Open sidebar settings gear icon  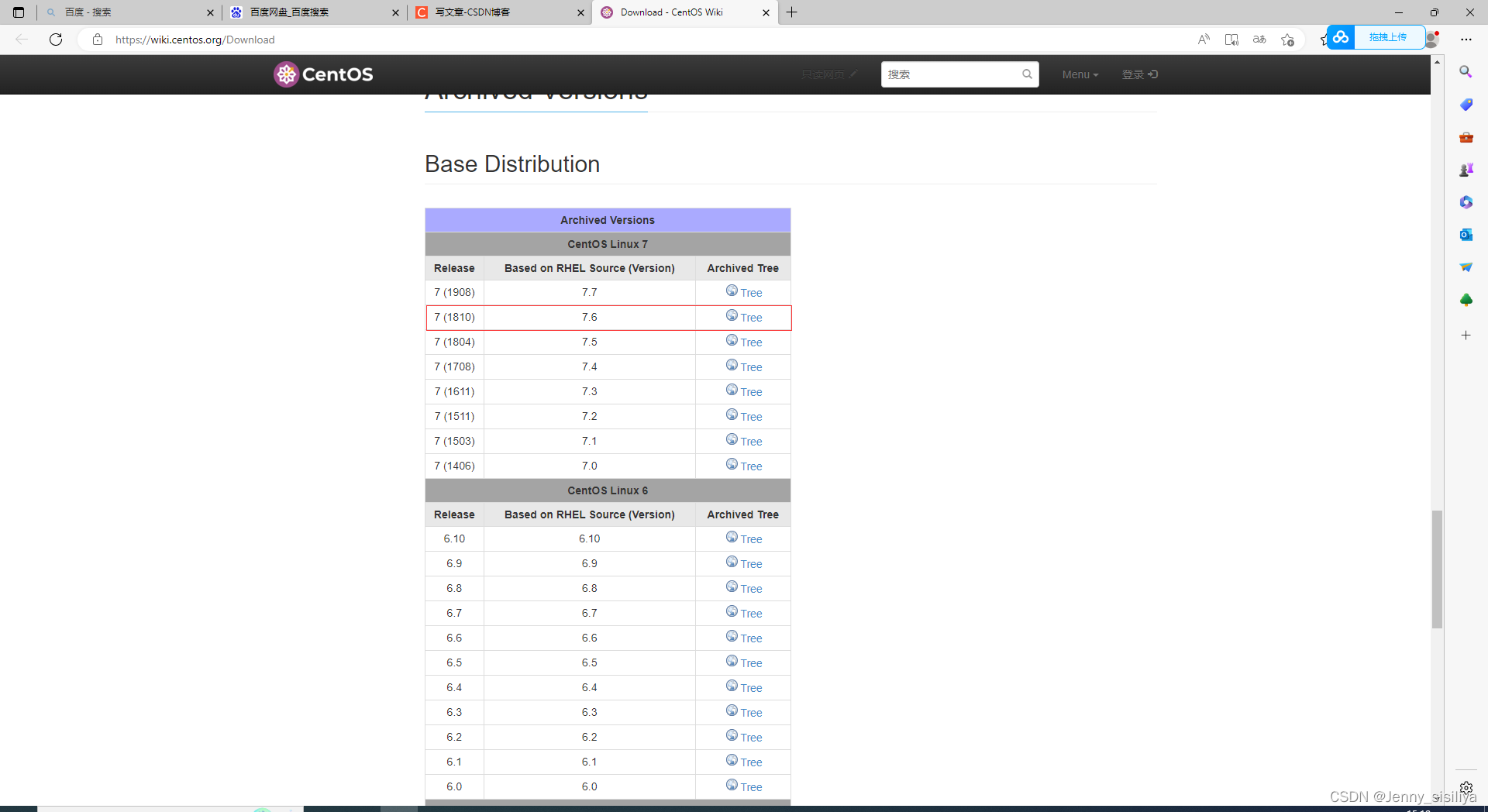point(1466,788)
